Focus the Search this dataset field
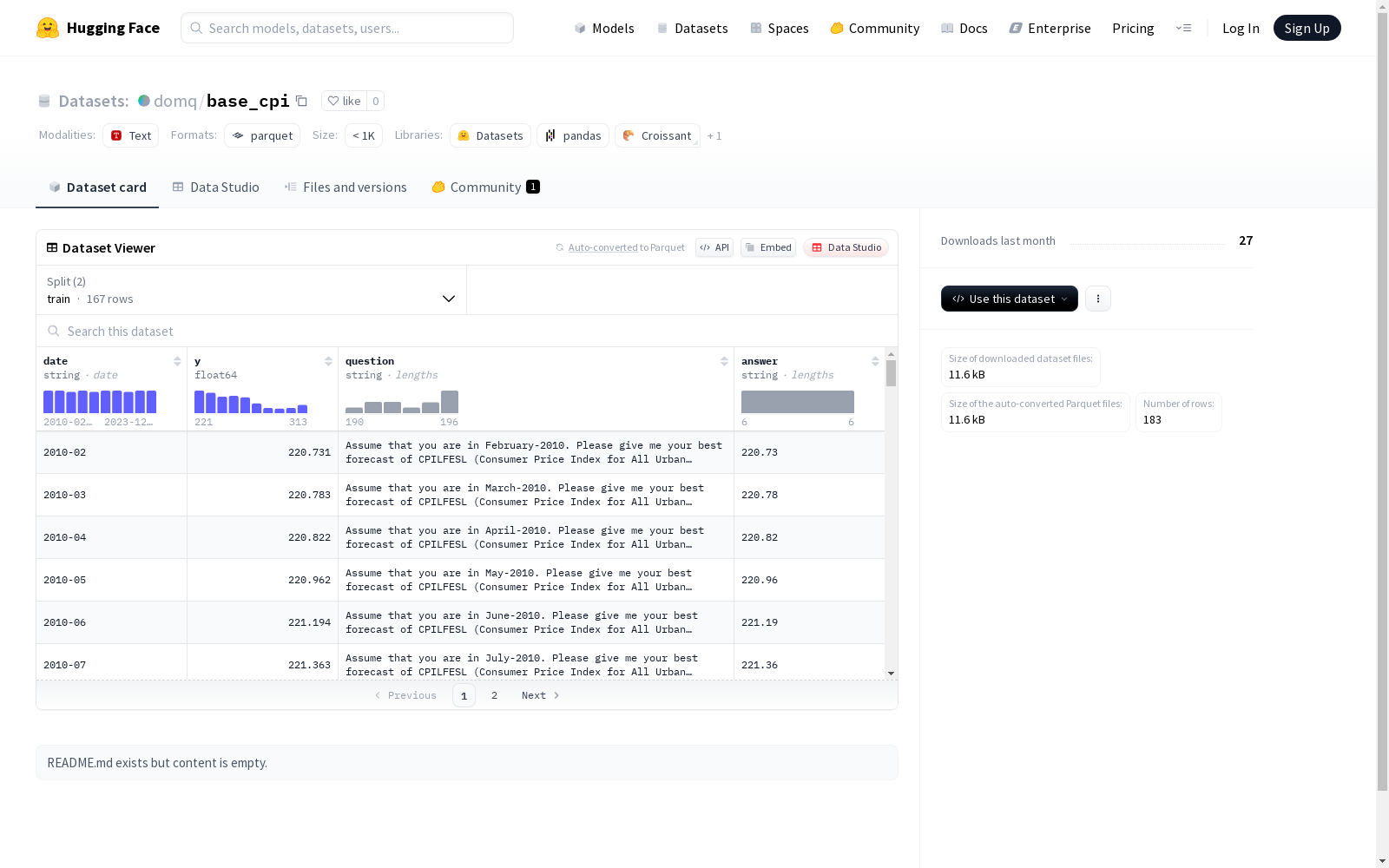1389x868 pixels. [x=467, y=331]
